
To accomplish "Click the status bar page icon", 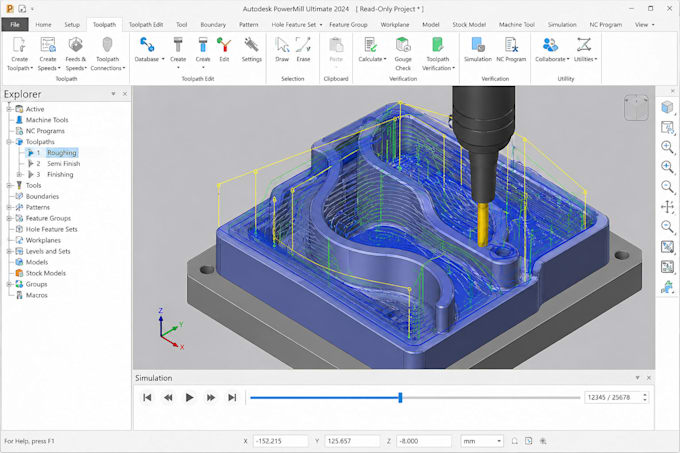I will pyautogui.click(x=528, y=441).
